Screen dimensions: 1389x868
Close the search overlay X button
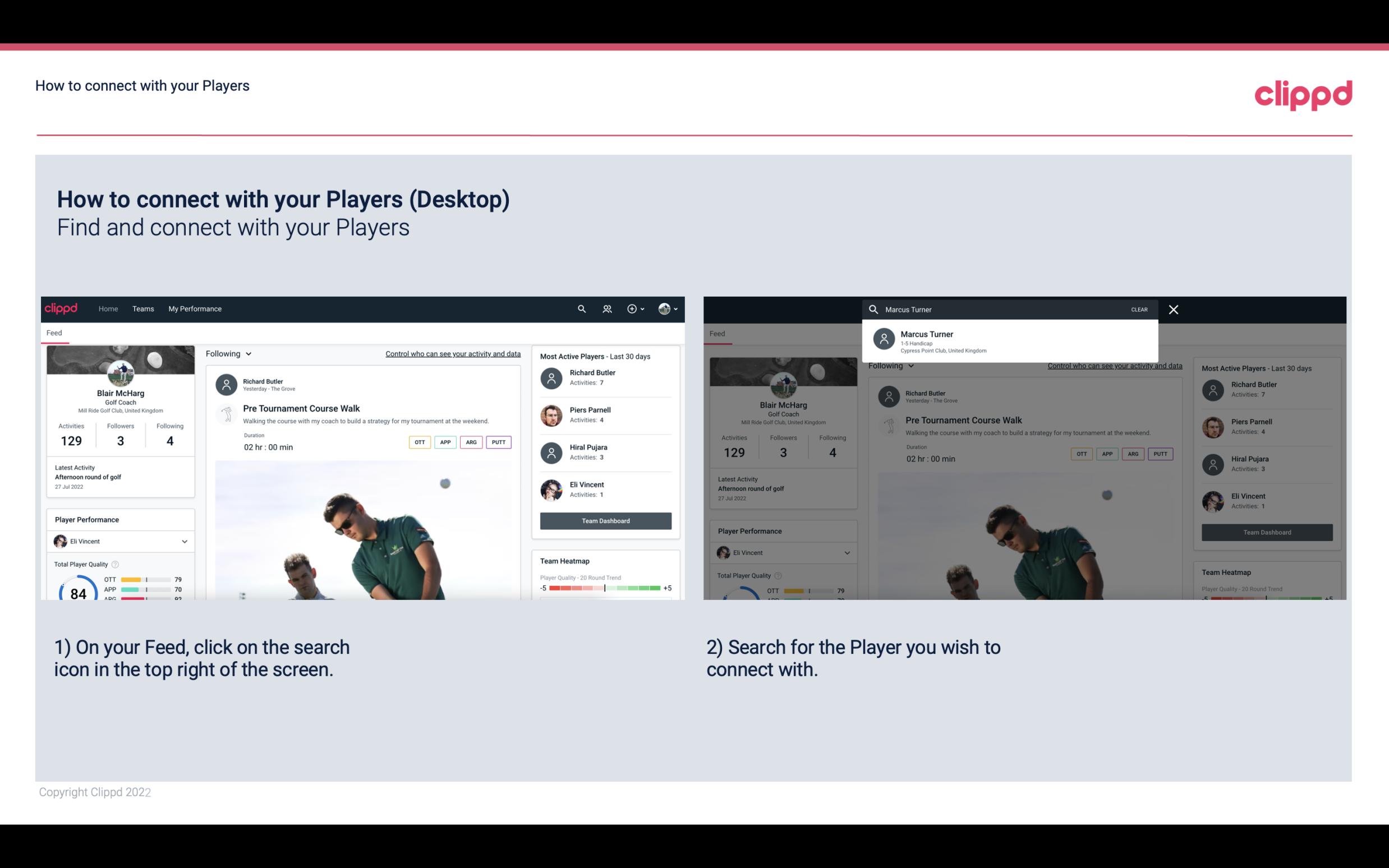click(x=1174, y=309)
